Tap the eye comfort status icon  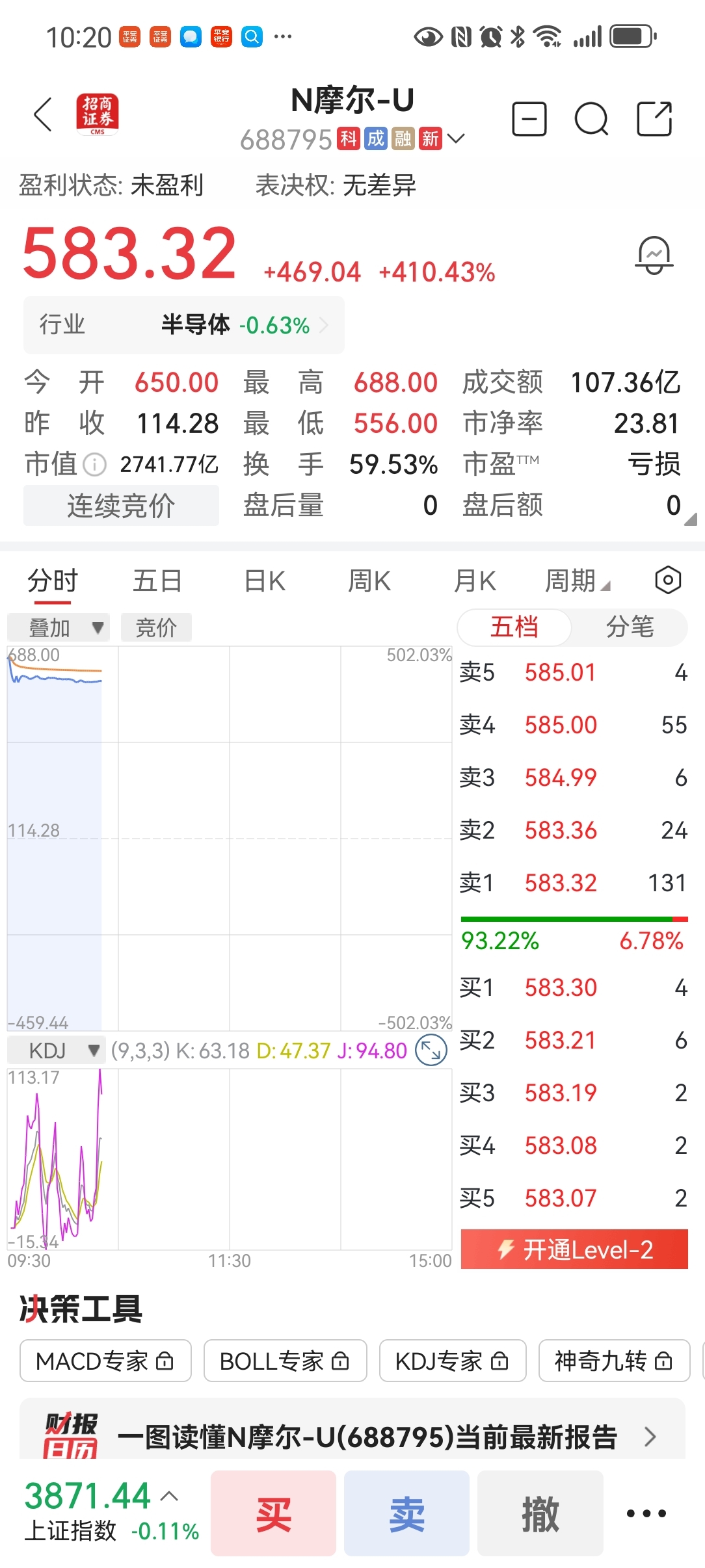pyautogui.click(x=428, y=37)
